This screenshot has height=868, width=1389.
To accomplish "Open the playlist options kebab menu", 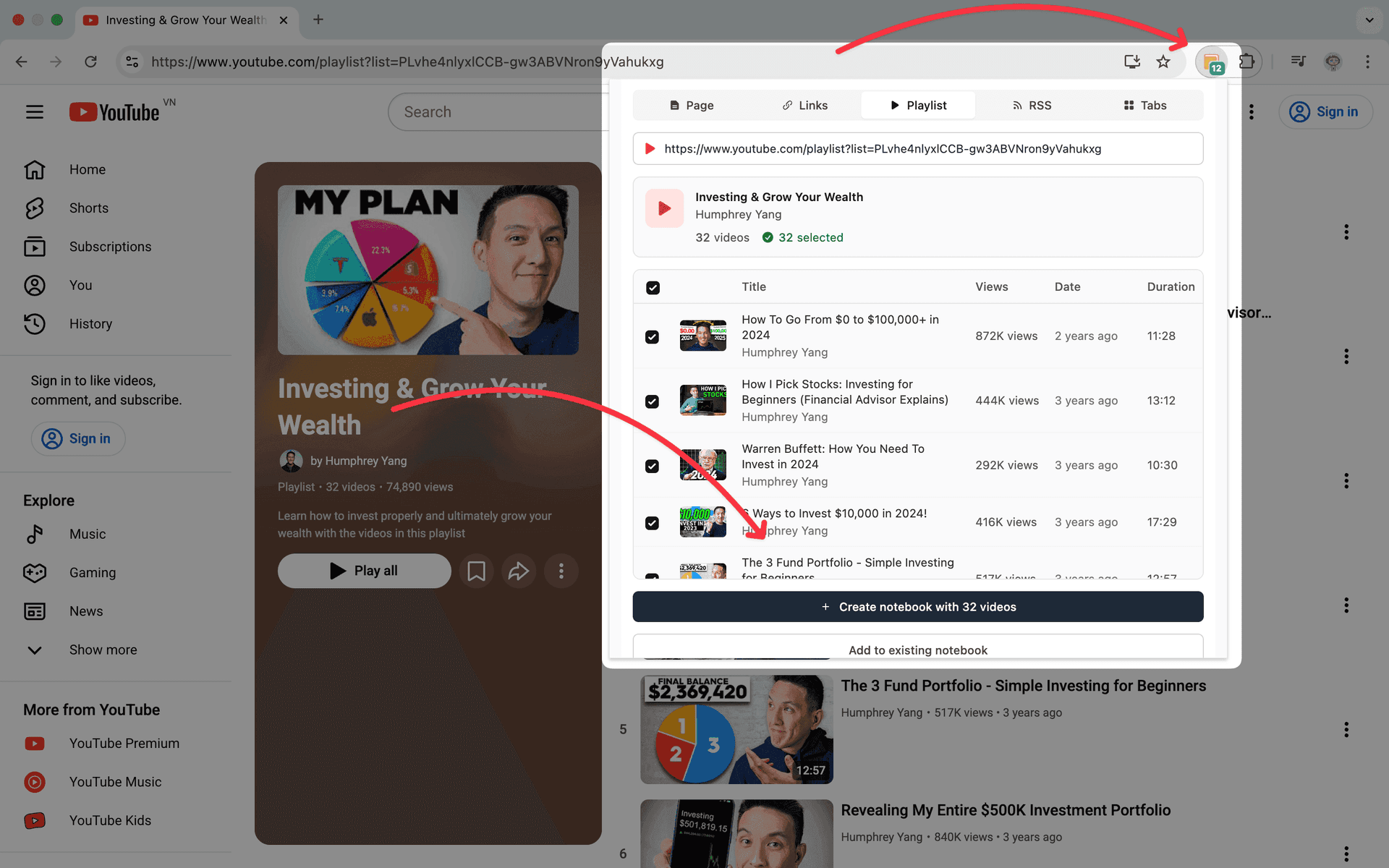I will tap(561, 571).
